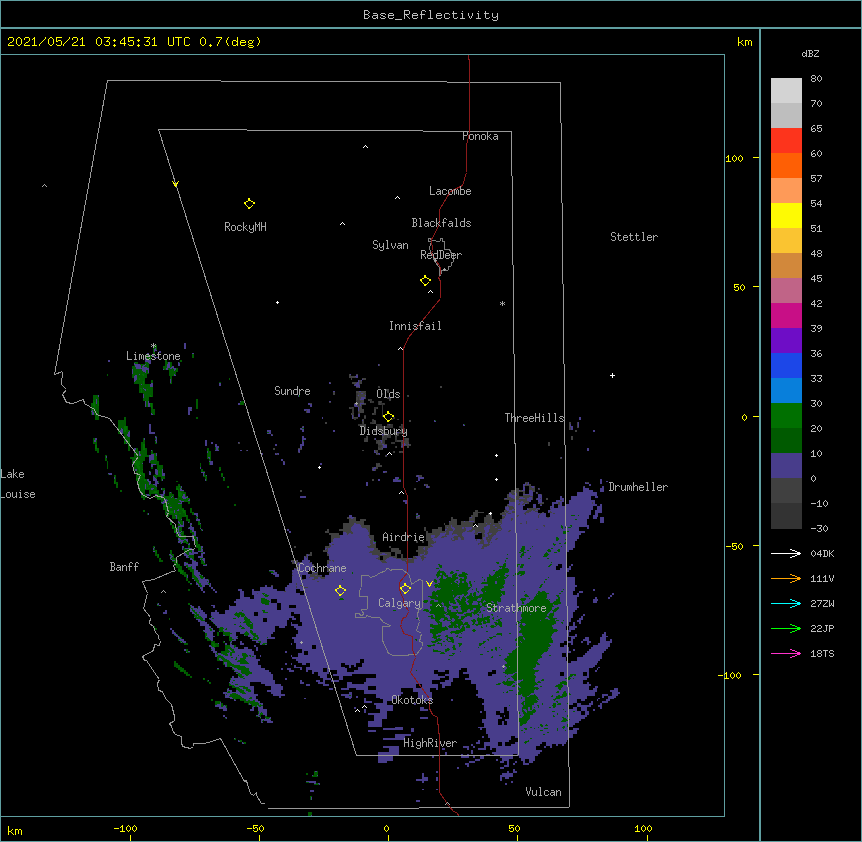The width and height of the screenshot is (862, 842).
Task: Select the magenta 42 dBZ color swatch
Action: click(786, 315)
